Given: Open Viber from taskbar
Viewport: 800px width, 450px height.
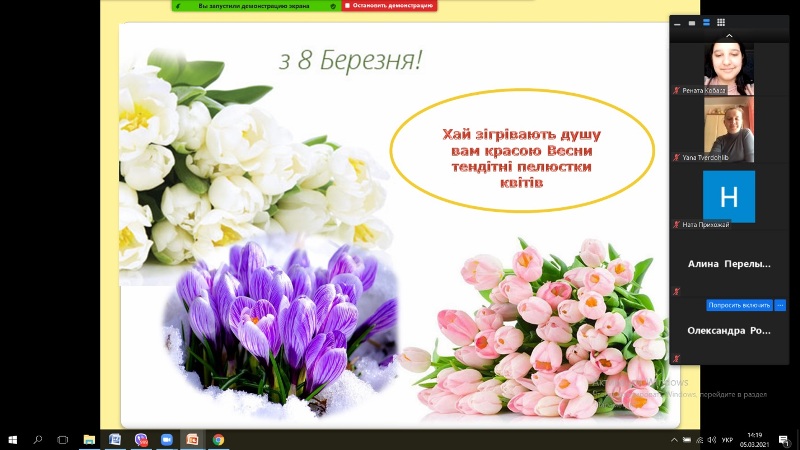Looking at the screenshot, I should click(141, 440).
